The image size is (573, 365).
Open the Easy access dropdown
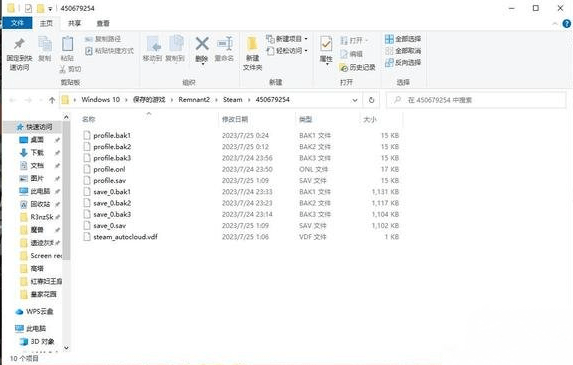point(287,50)
